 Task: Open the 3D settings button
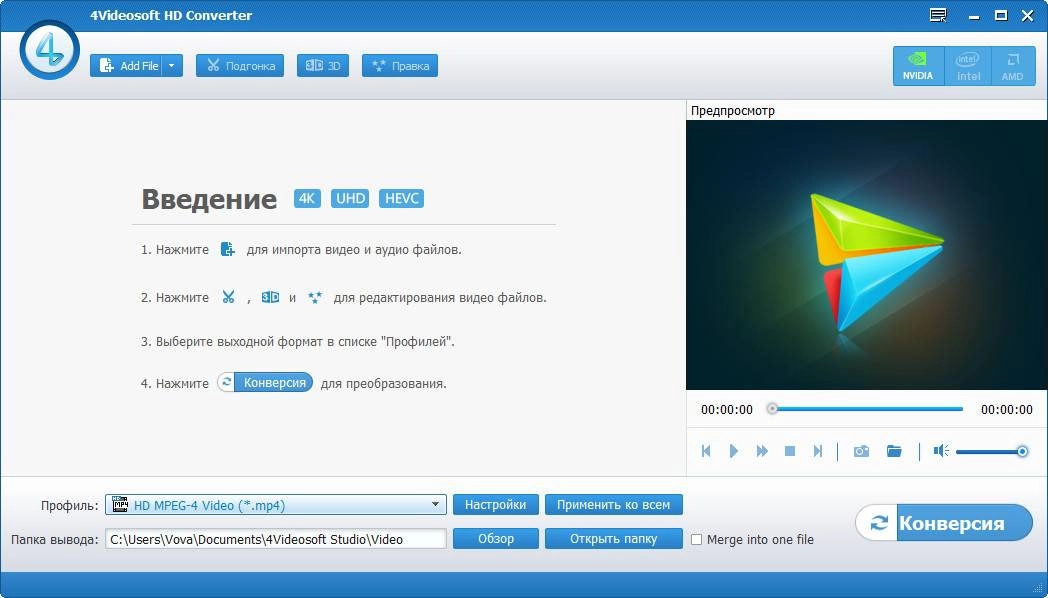(323, 65)
